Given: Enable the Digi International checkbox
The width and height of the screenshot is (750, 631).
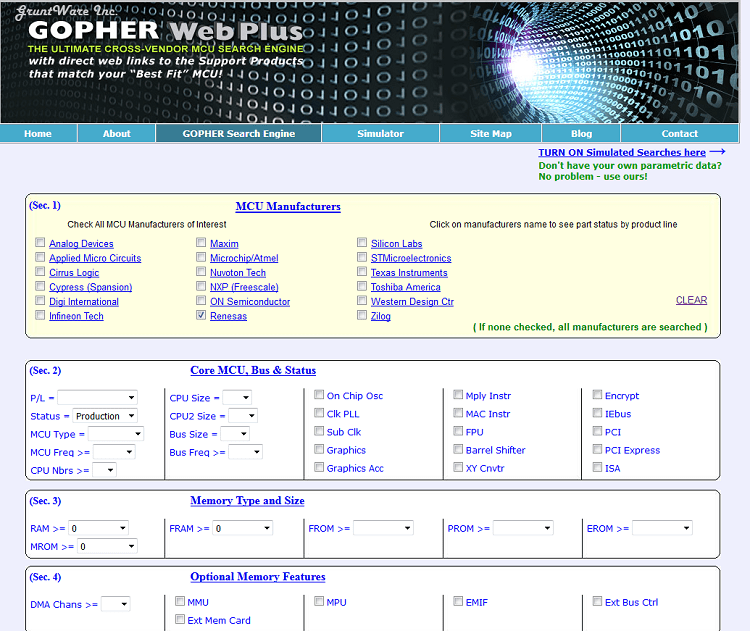Looking at the screenshot, I should (40, 300).
